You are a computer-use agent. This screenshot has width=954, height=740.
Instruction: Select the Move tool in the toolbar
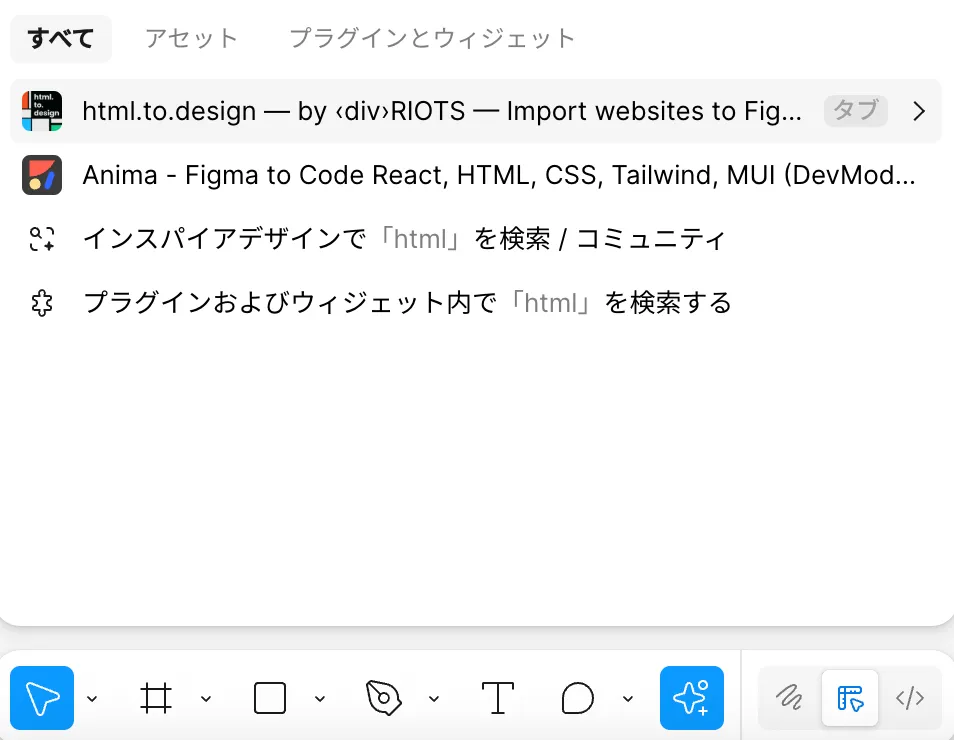point(42,698)
